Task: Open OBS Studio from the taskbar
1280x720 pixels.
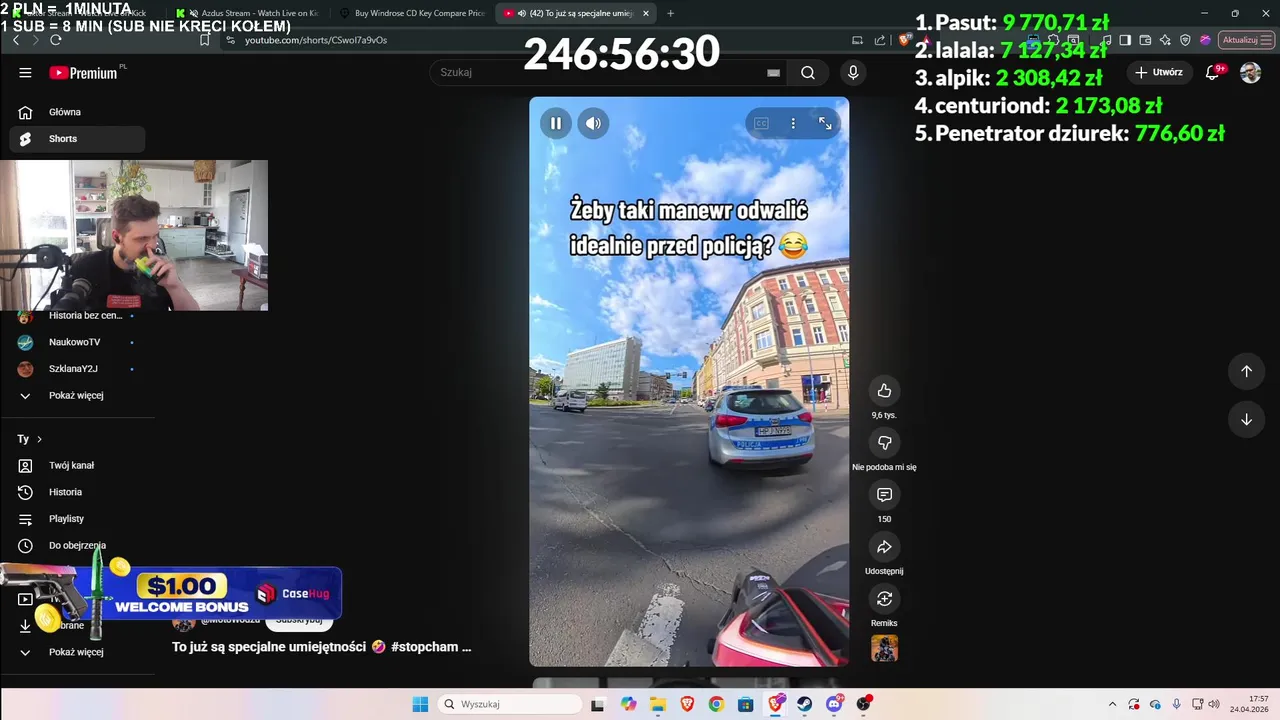Action: tap(864, 704)
